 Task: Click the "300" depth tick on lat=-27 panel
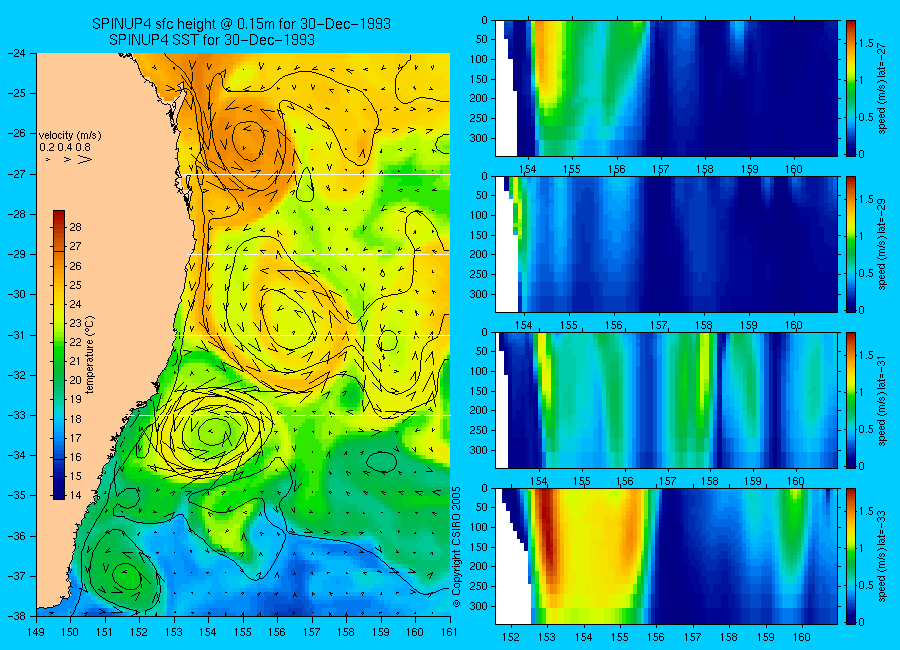(x=479, y=138)
